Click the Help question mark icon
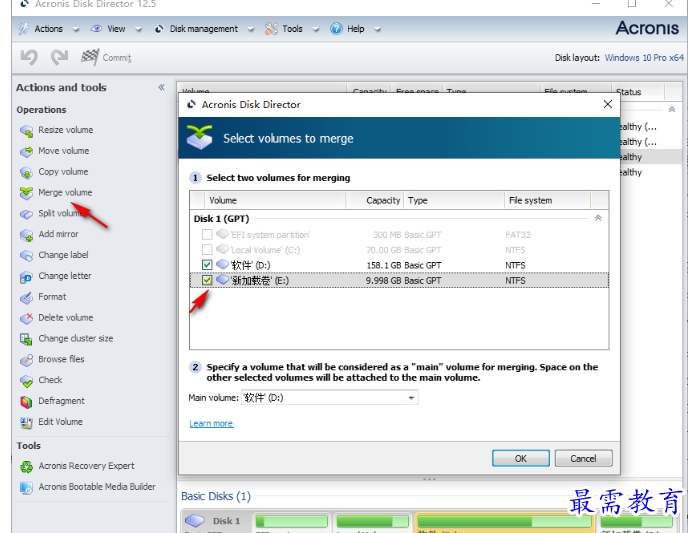 point(336,29)
